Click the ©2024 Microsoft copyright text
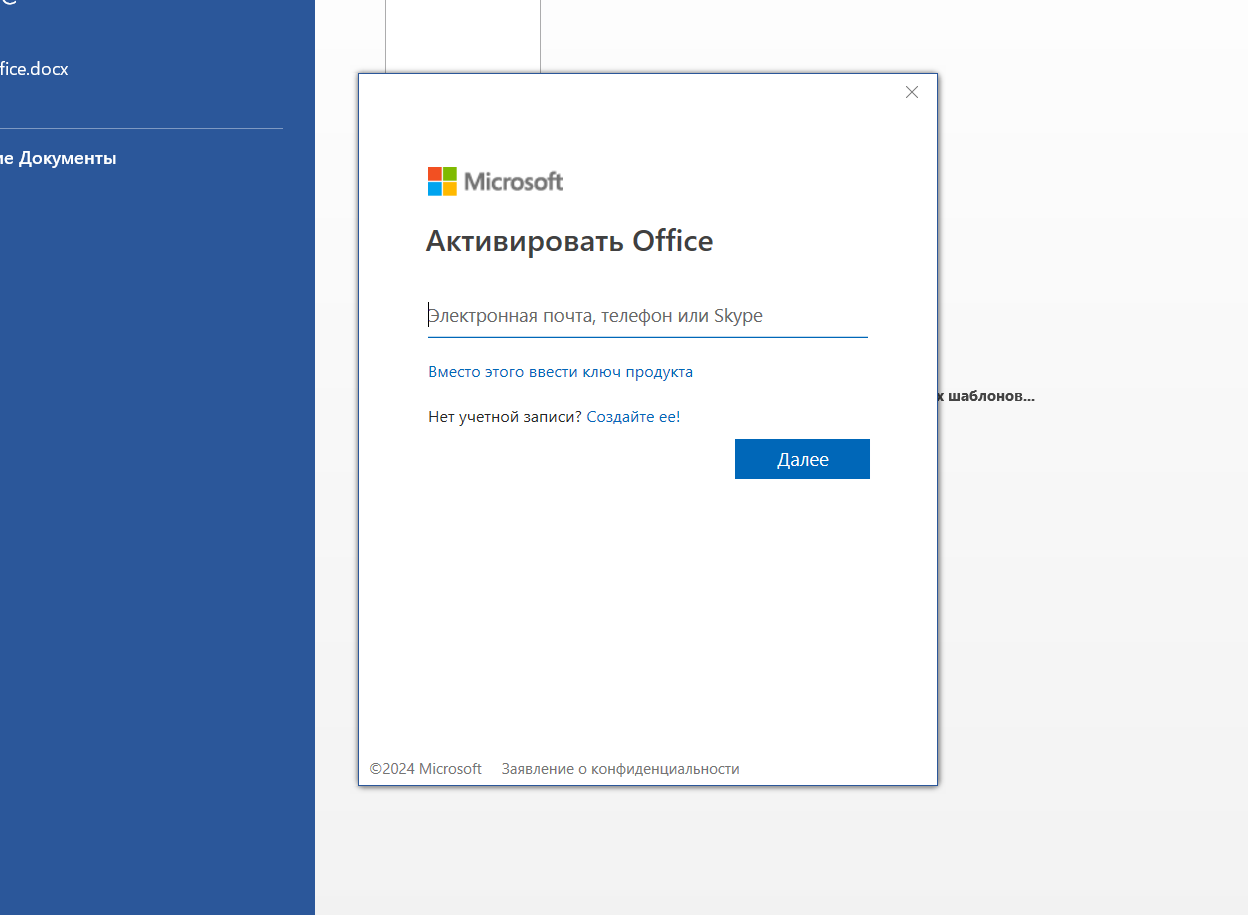The height and width of the screenshot is (915, 1248). (x=425, y=769)
